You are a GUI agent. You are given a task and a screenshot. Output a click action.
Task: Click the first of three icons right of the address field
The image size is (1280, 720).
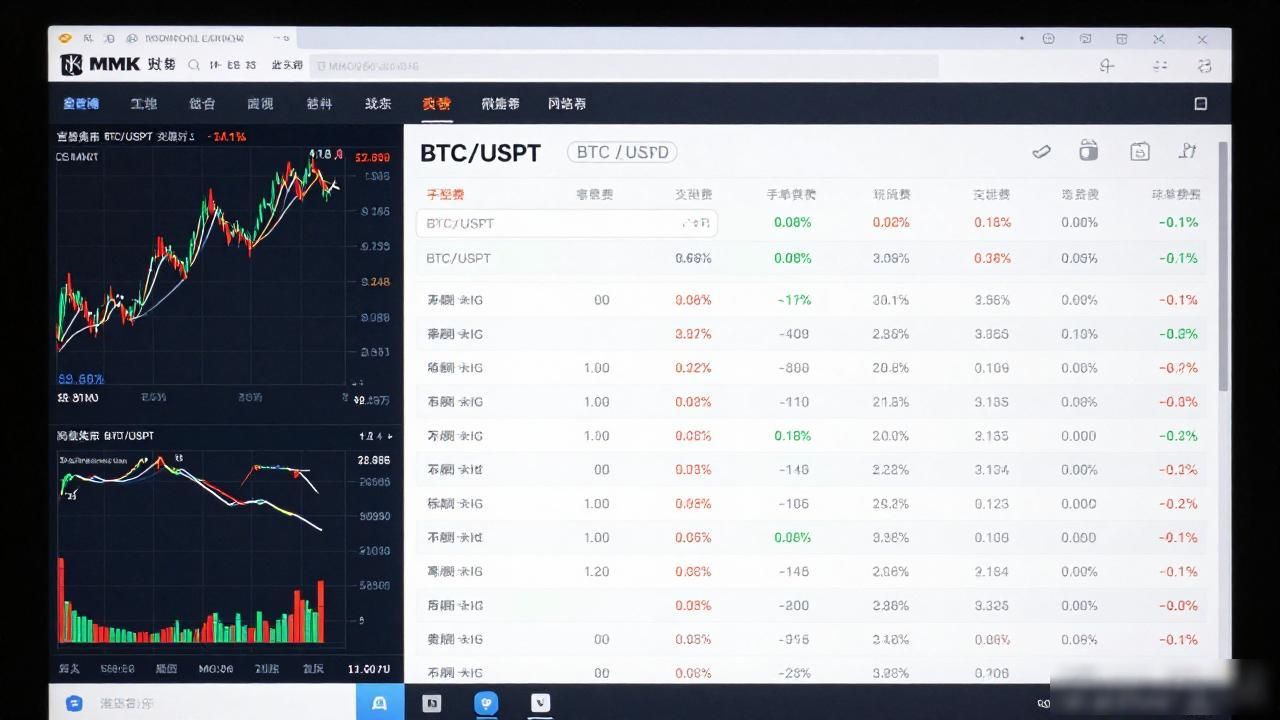pos(1106,66)
